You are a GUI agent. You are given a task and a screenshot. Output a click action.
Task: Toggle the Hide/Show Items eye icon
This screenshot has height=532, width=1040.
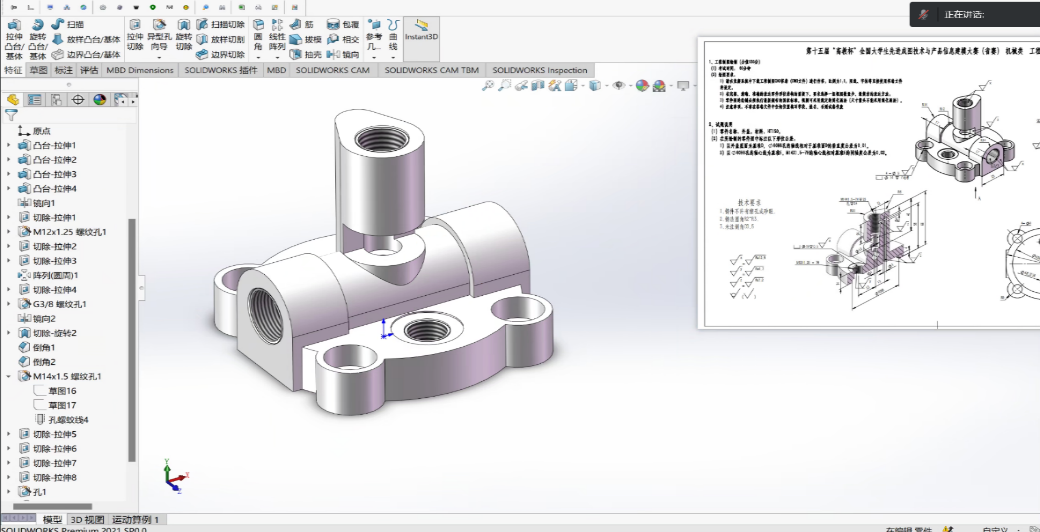[x=619, y=86]
